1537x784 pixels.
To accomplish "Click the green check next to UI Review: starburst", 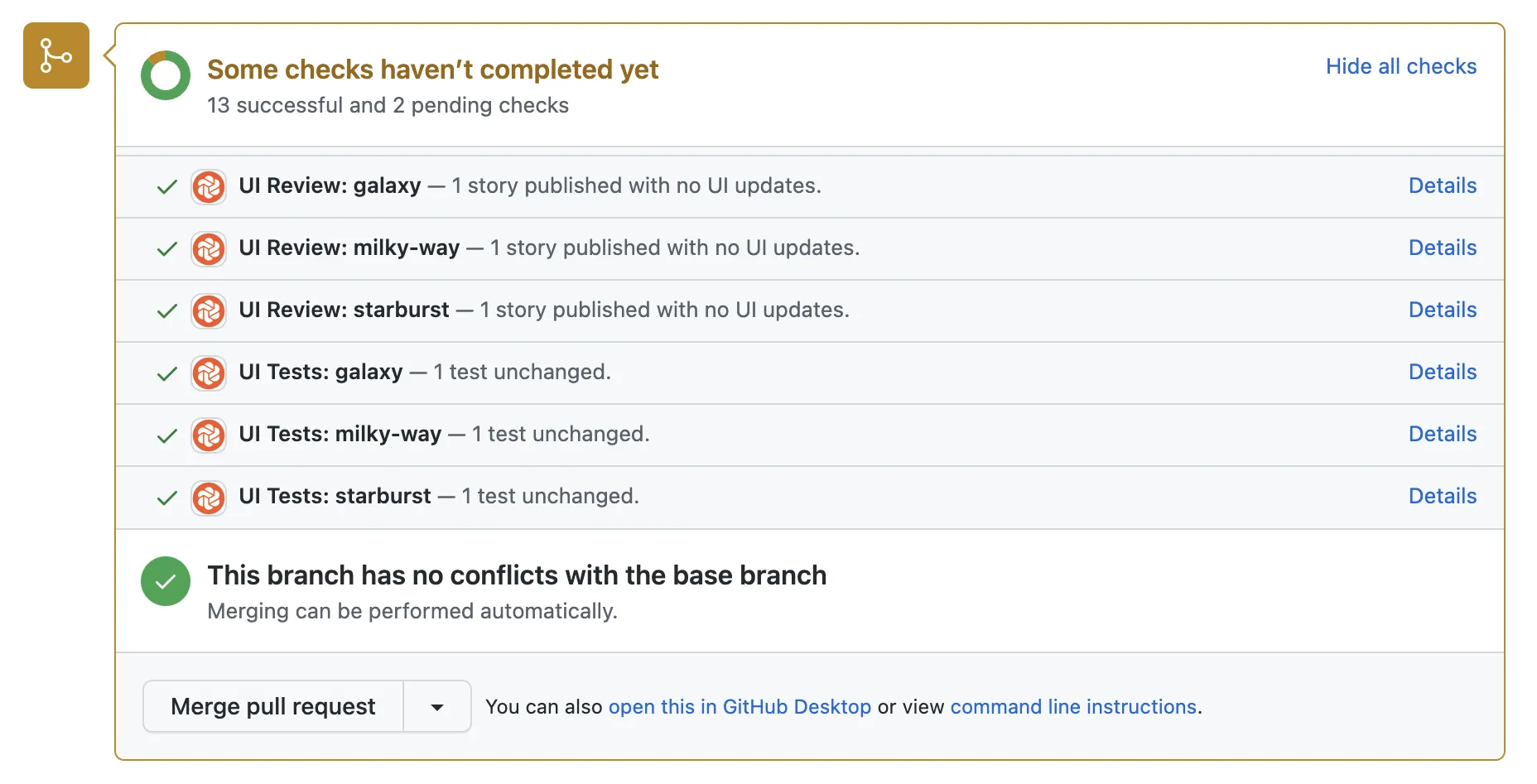I will [x=166, y=310].
